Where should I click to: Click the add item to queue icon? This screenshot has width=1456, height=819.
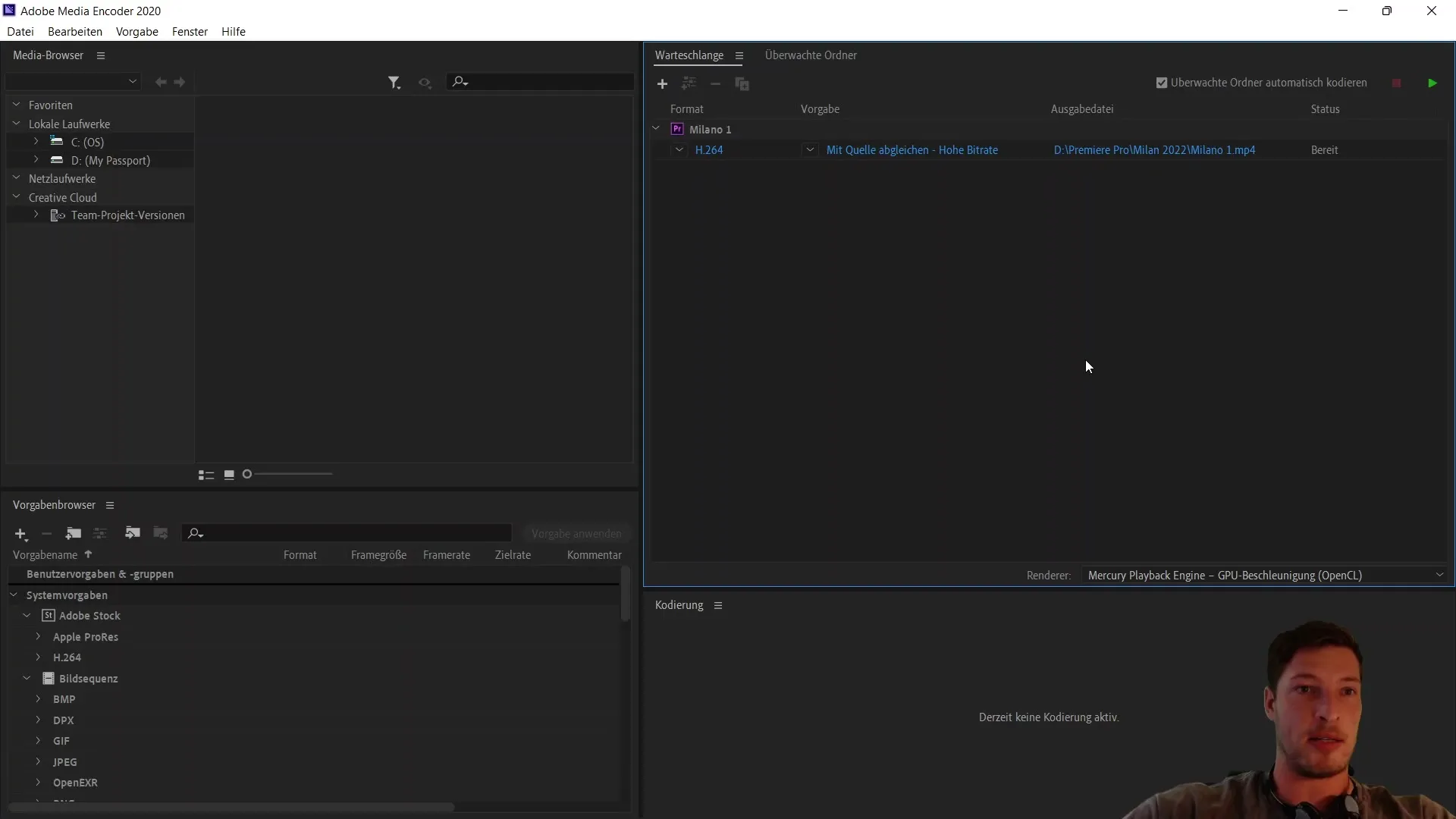click(662, 83)
